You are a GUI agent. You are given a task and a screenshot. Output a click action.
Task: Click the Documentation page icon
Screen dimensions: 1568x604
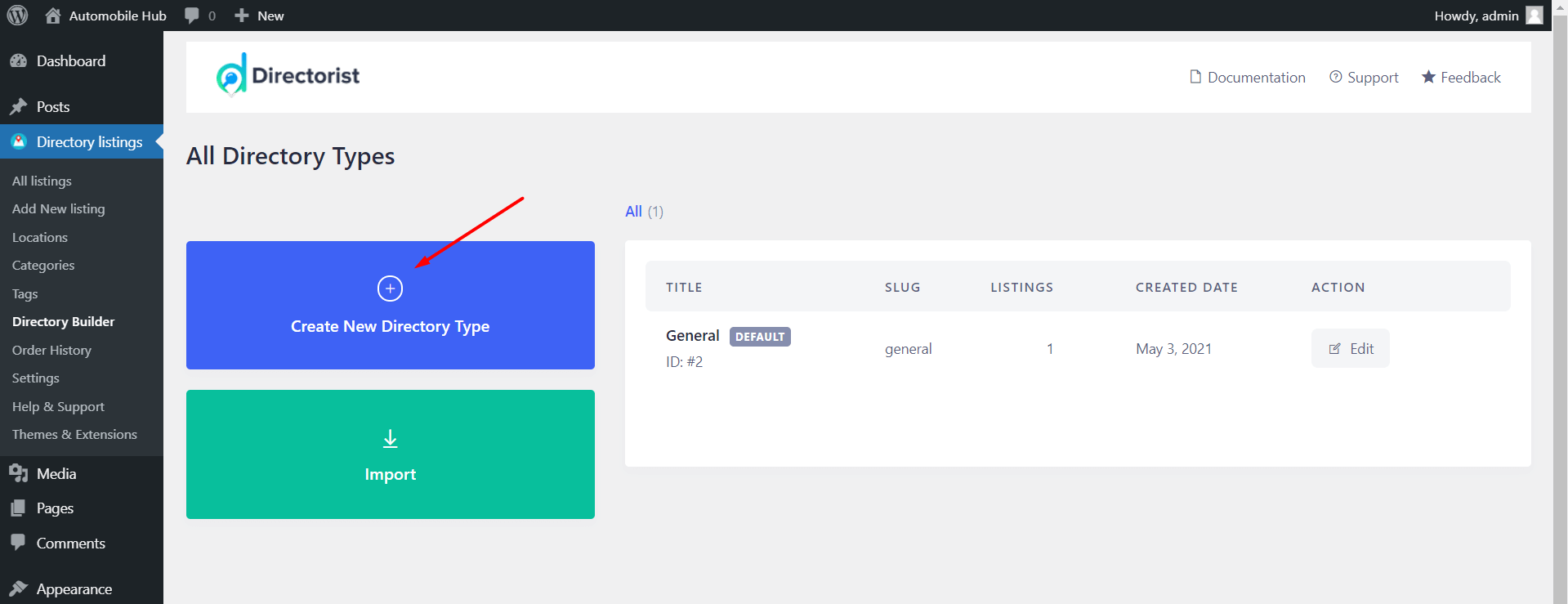[1195, 77]
